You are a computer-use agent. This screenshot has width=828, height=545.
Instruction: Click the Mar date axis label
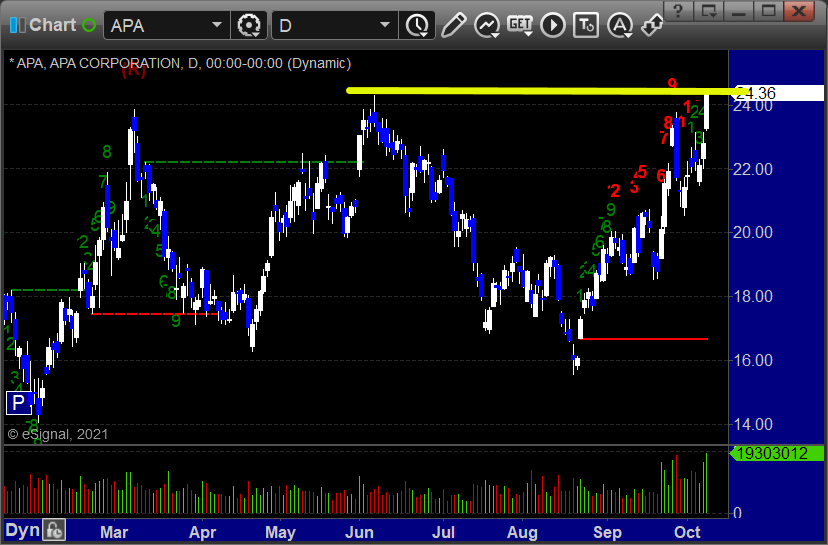114,532
